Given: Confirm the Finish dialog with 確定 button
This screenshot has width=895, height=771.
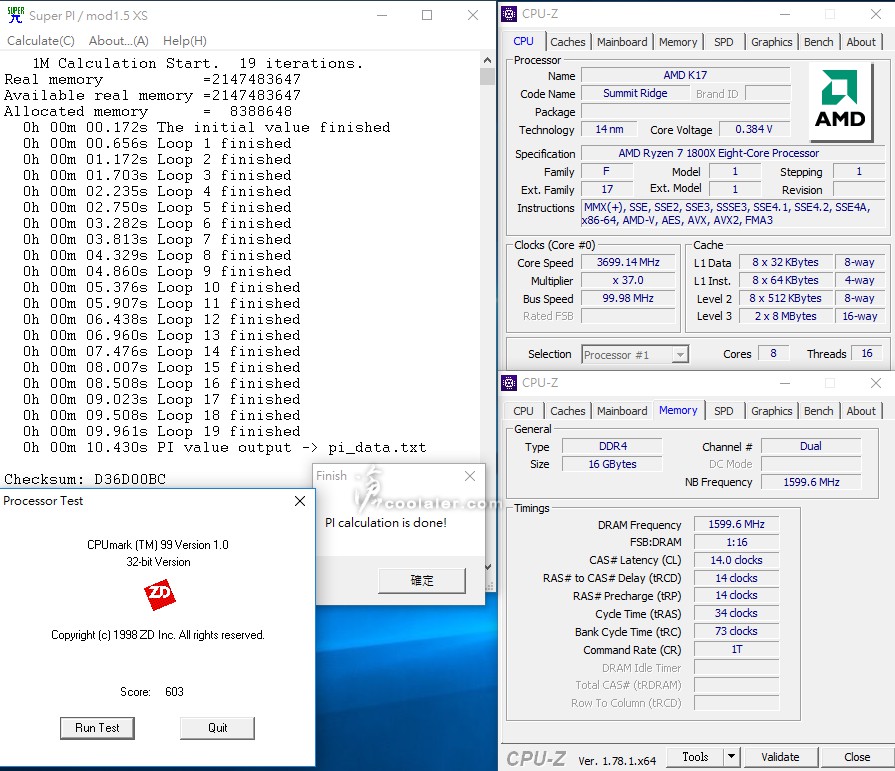Looking at the screenshot, I should tap(422, 581).
